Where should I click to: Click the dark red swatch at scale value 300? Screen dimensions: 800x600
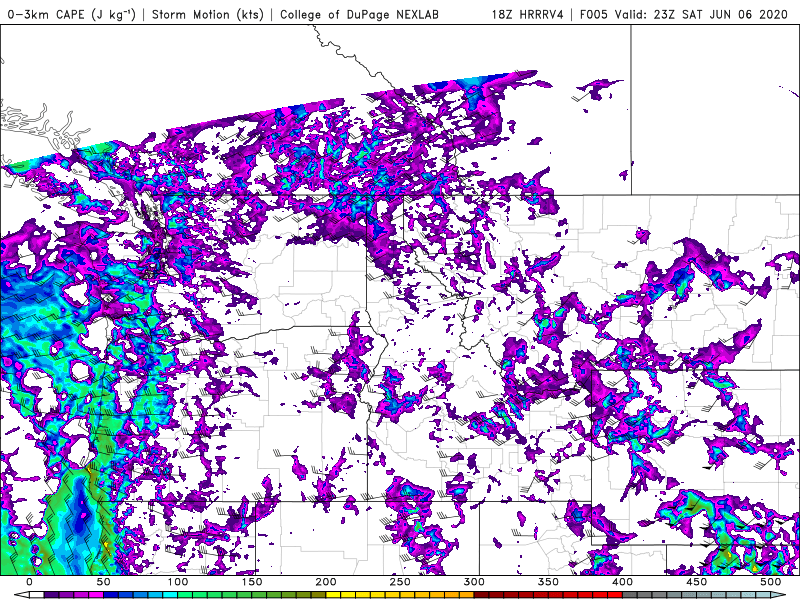tap(482, 594)
